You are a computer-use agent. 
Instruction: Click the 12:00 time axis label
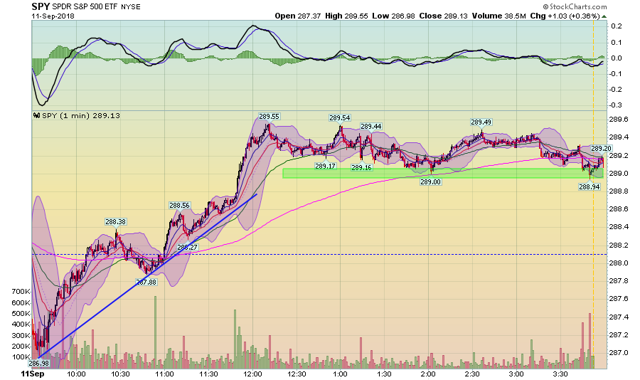click(x=253, y=374)
